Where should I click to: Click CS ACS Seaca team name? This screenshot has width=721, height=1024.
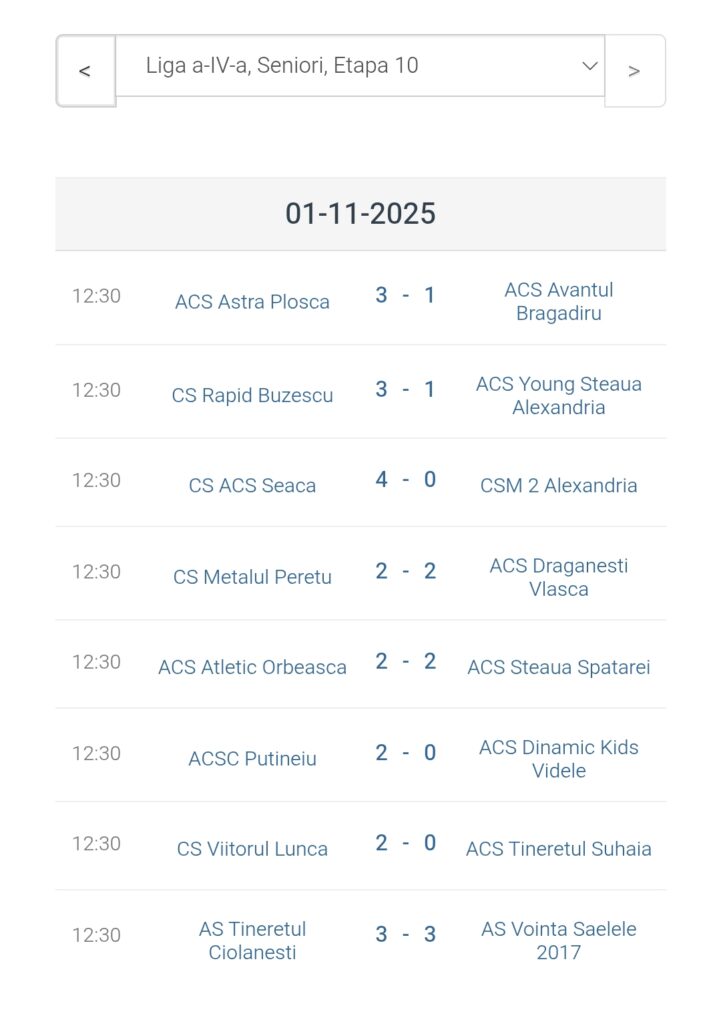(252, 486)
